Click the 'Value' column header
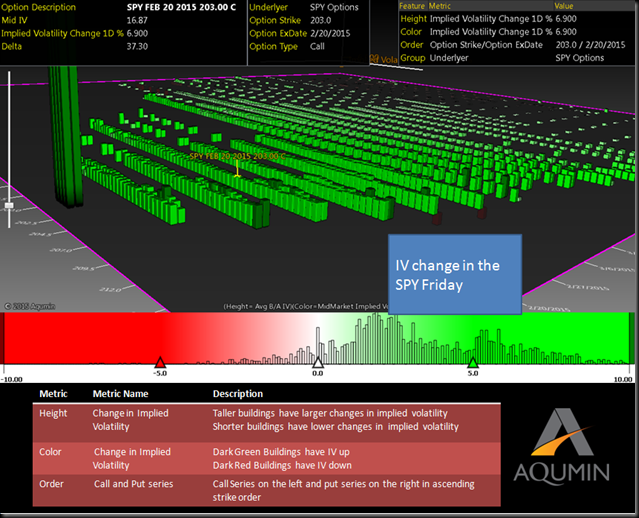The image size is (639, 518). click(x=564, y=6)
